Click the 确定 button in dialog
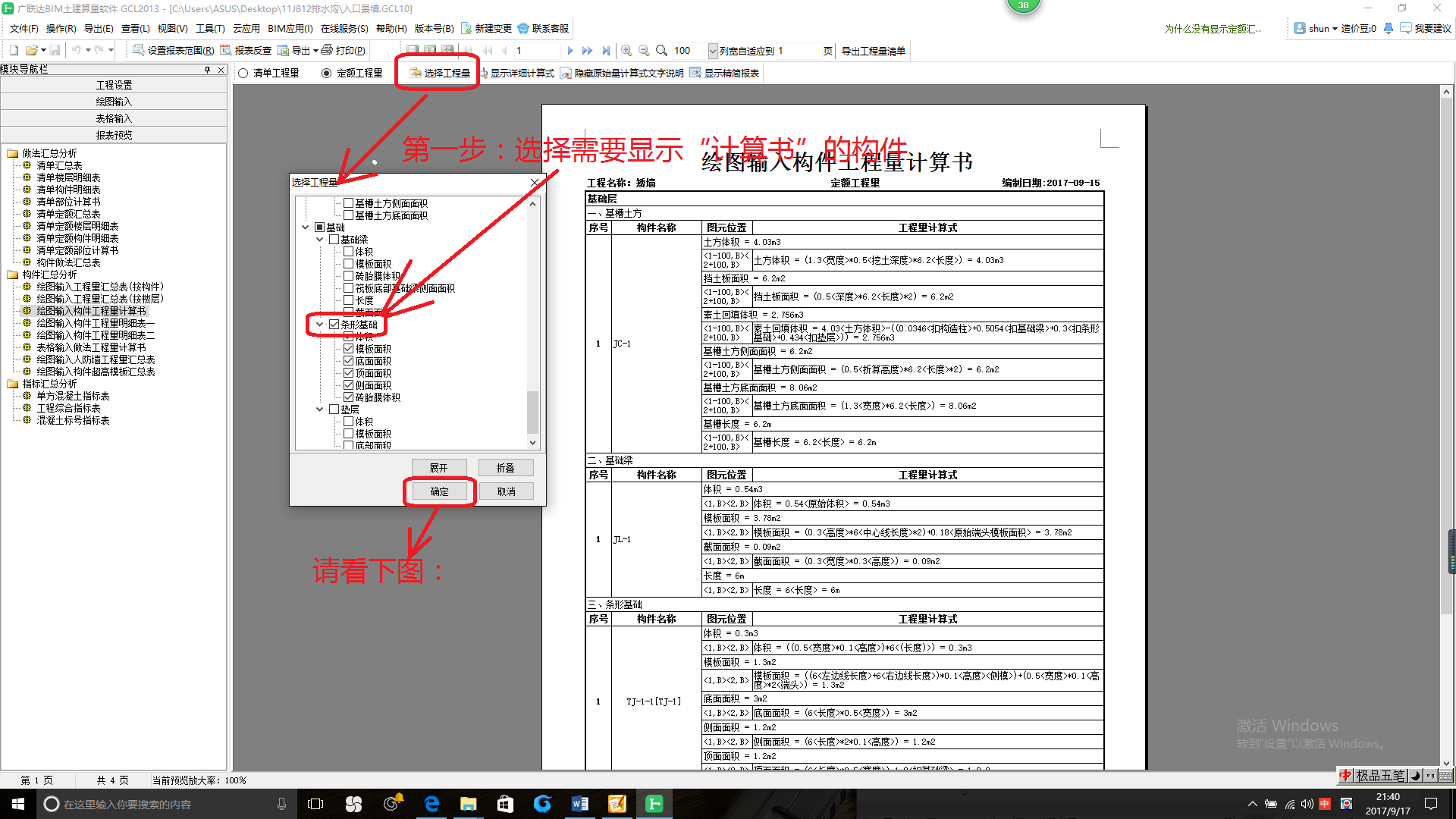The image size is (1456, 819). coord(439,491)
